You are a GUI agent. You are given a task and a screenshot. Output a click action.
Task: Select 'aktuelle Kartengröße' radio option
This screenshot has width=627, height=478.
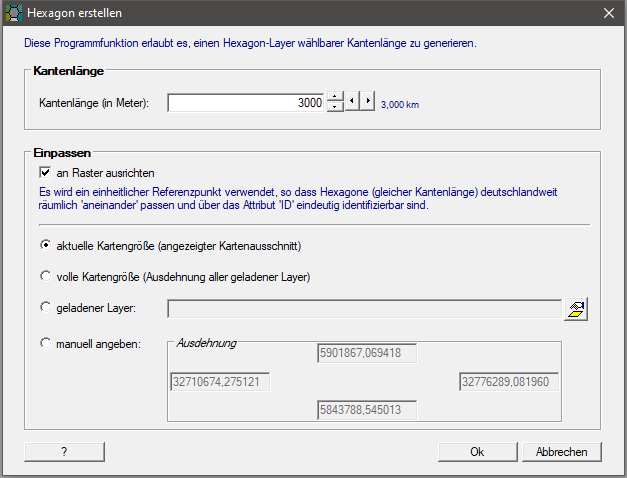click(x=46, y=245)
